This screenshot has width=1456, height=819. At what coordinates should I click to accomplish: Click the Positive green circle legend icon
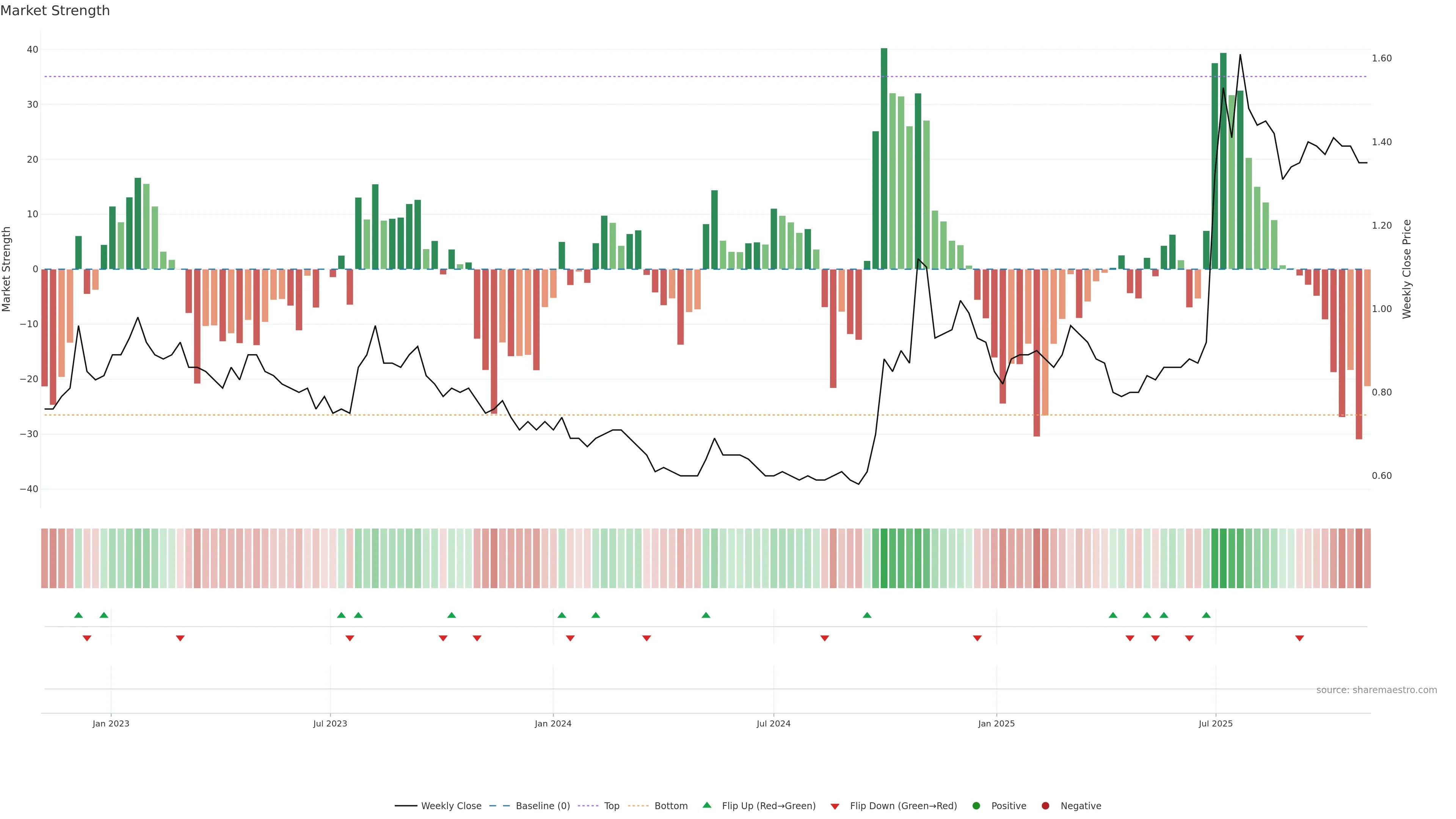click(x=976, y=806)
